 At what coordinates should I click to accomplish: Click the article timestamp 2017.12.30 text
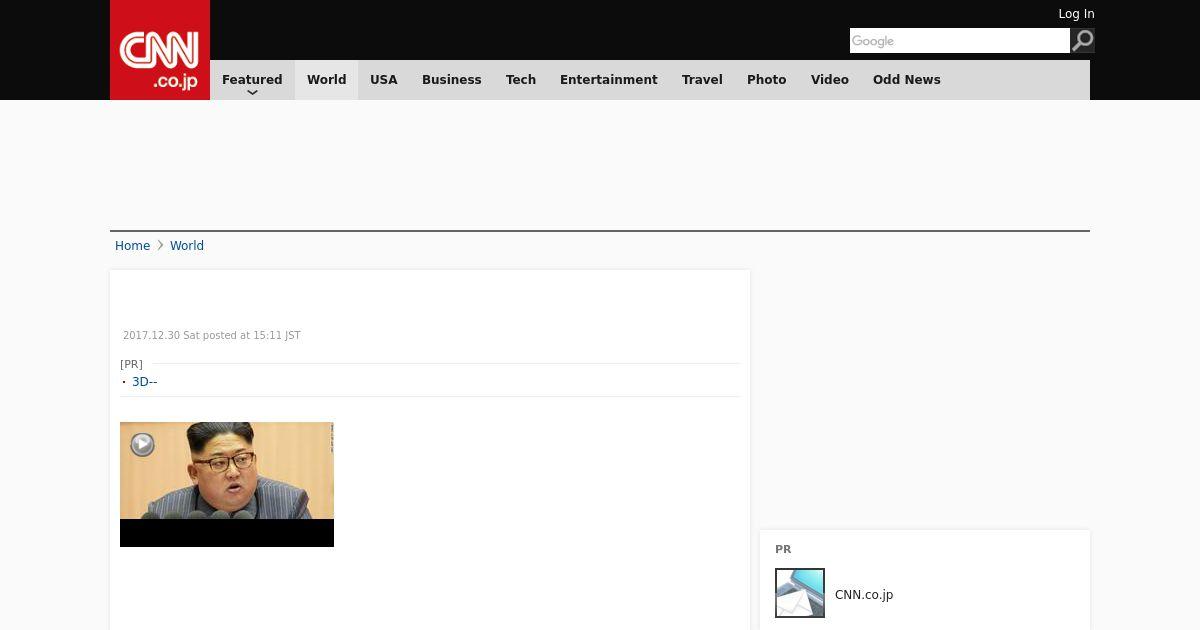click(212, 336)
